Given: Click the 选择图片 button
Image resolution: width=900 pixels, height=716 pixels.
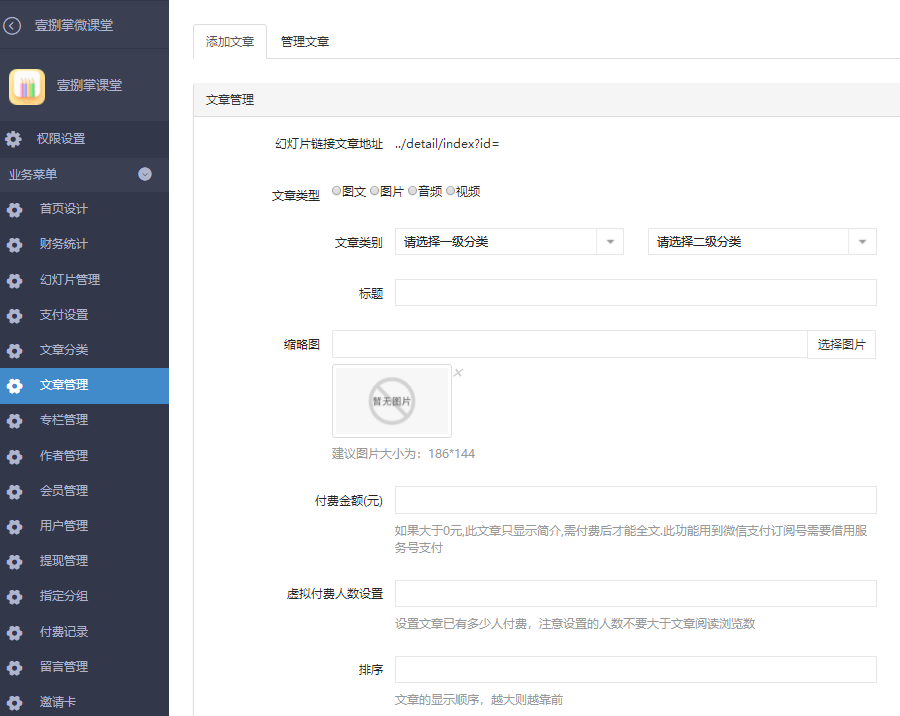Looking at the screenshot, I should point(841,345).
